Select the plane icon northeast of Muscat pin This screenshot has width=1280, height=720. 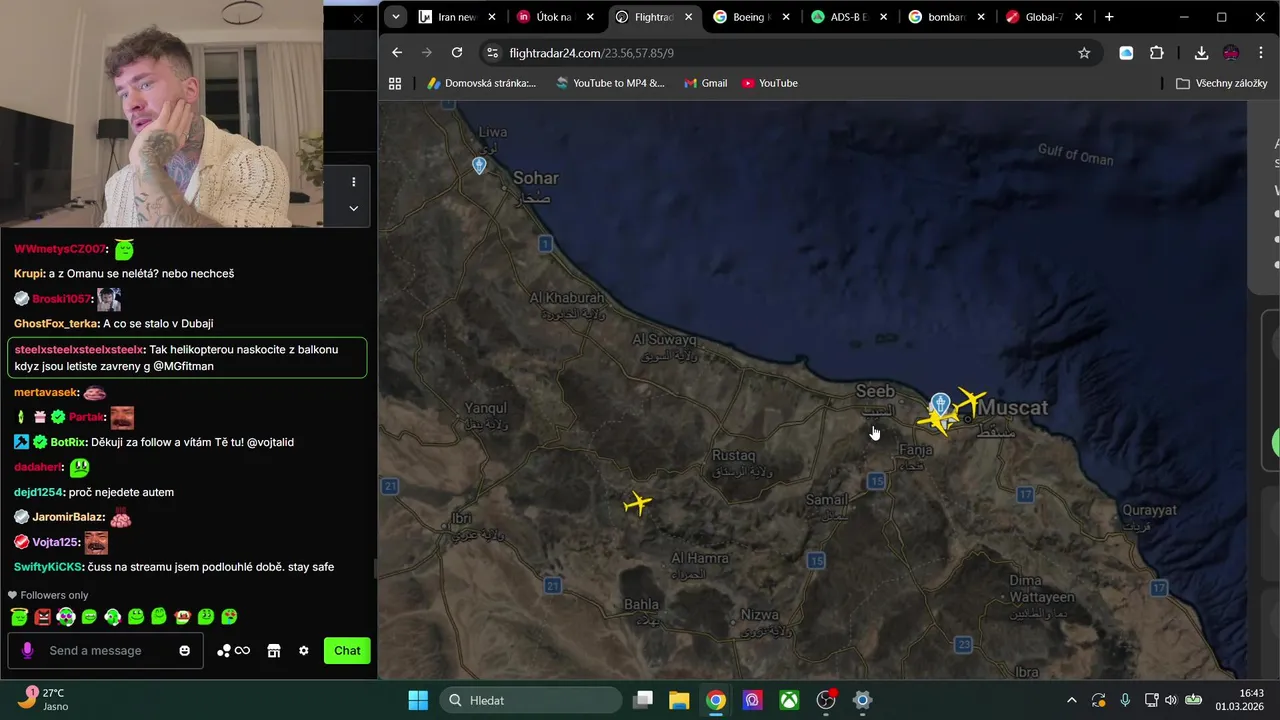tap(970, 401)
